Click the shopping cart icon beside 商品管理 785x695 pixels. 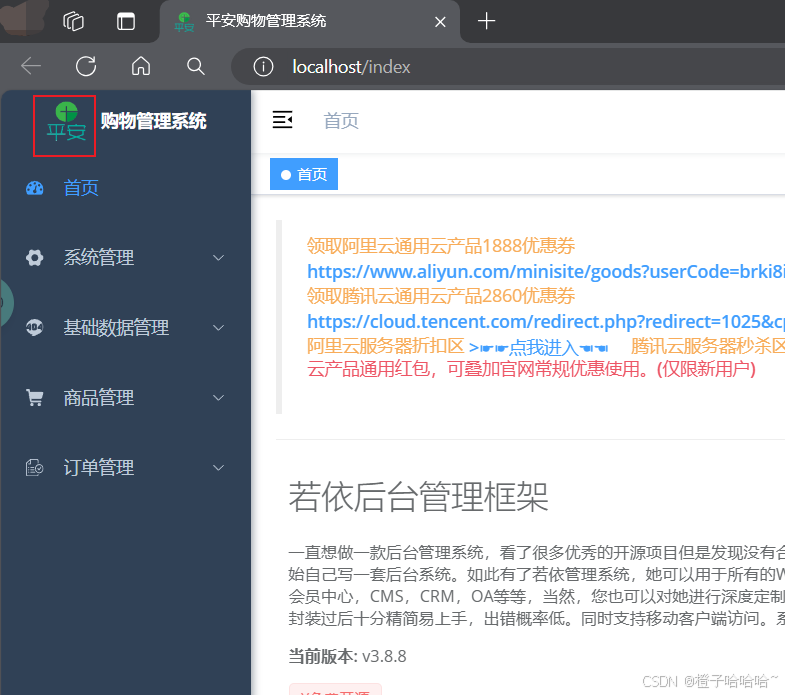(x=35, y=398)
